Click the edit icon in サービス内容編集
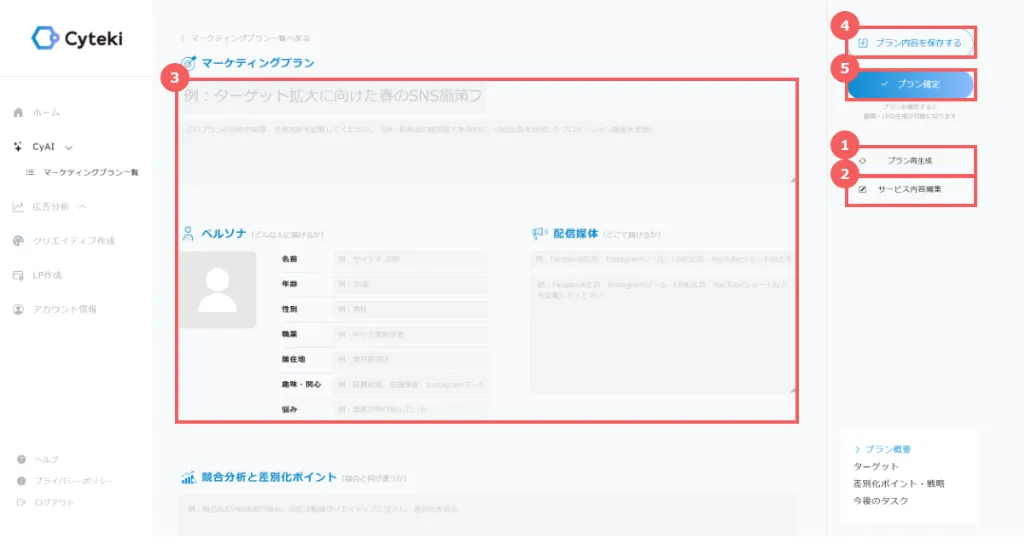Viewport: 1024px width, 537px height. [x=863, y=189]
